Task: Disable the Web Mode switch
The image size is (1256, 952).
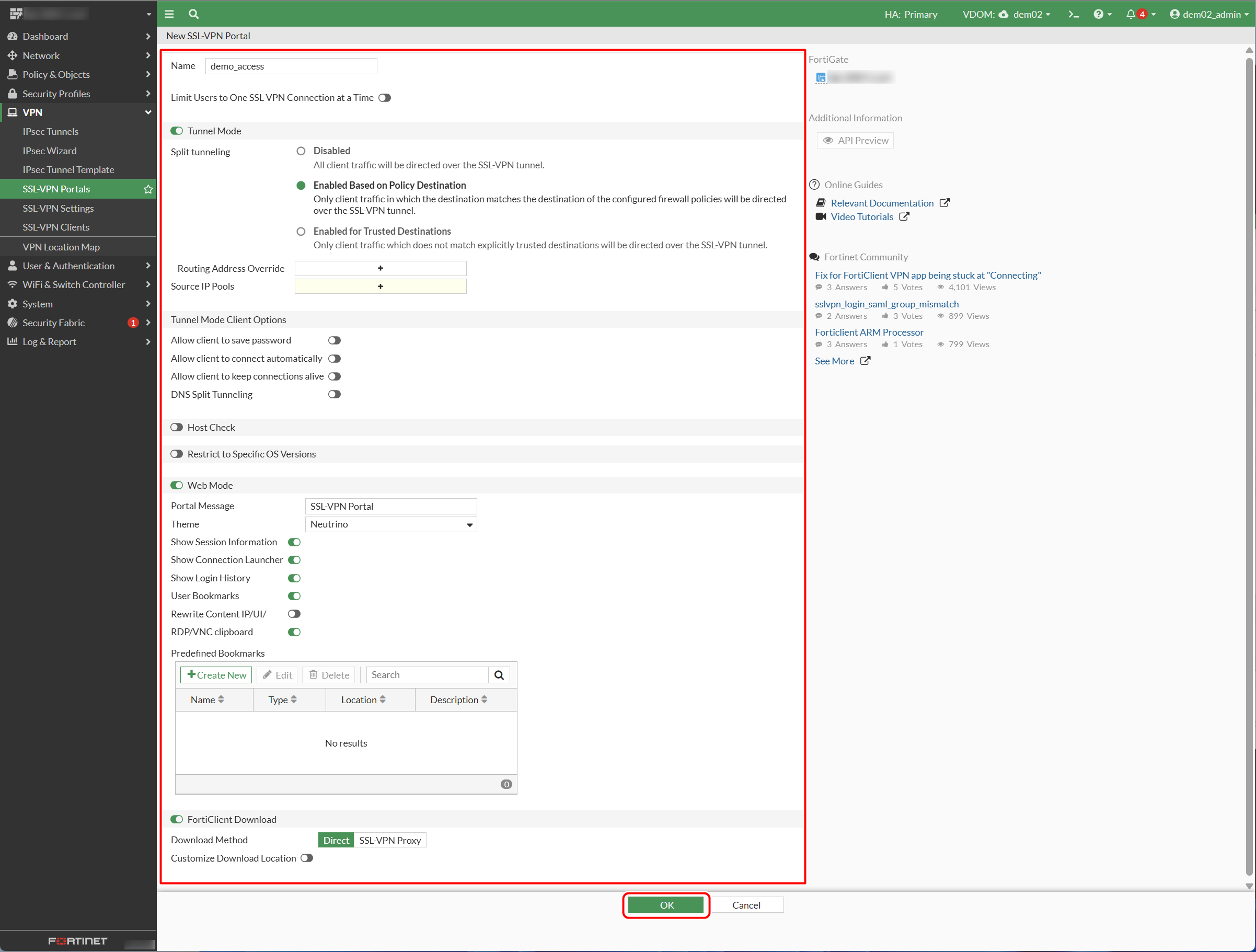Action: click(177, 485)
